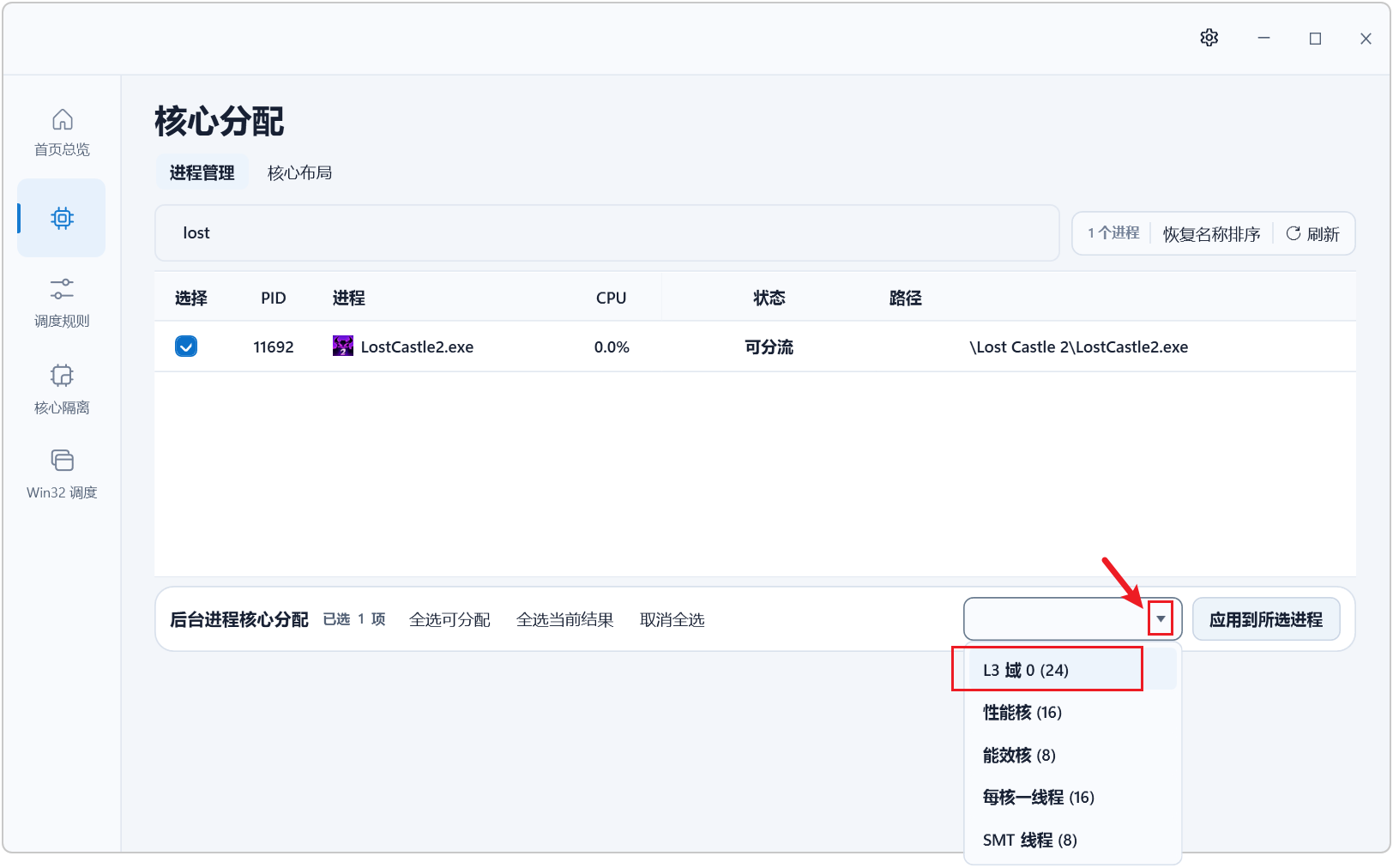Click the 全选当前结果 link
The width and height of the screenshot is (1393, 868).
[564, 619]
